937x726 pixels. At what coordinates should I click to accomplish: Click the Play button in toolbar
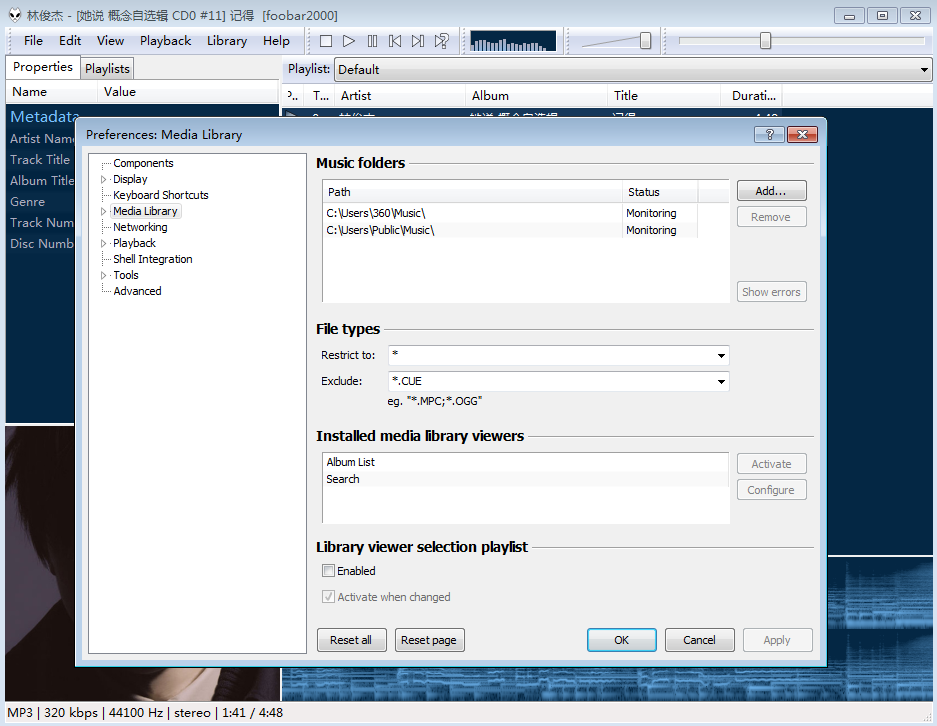(349, 41)
